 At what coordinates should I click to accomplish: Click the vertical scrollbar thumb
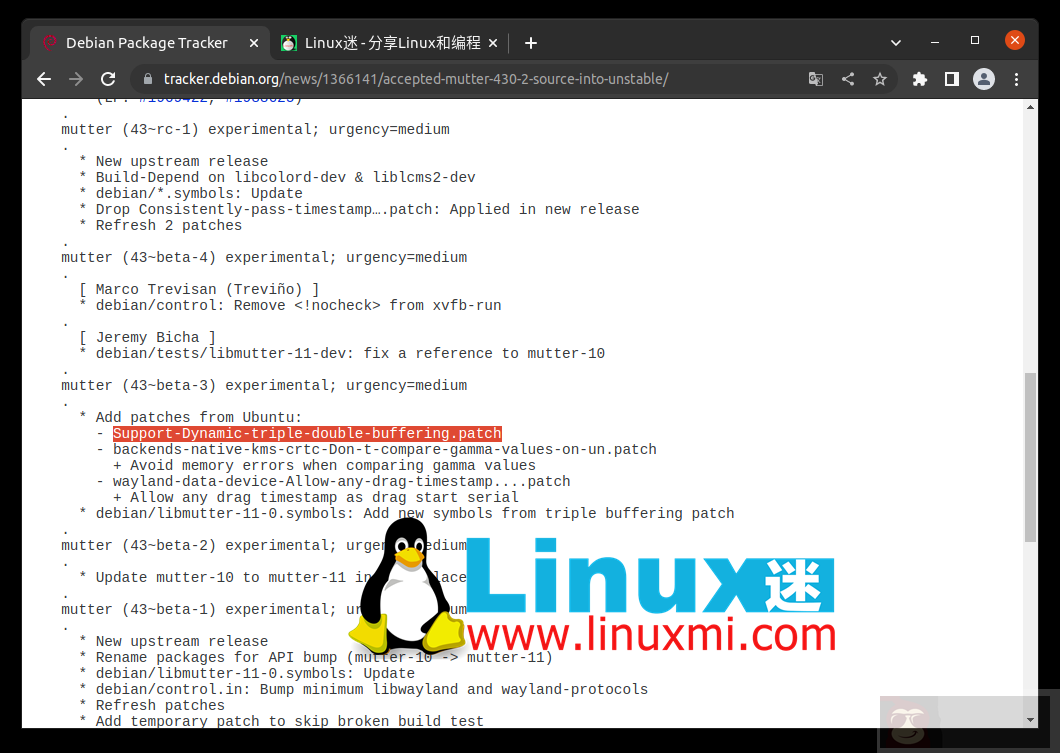click(x=1030, y=457)
